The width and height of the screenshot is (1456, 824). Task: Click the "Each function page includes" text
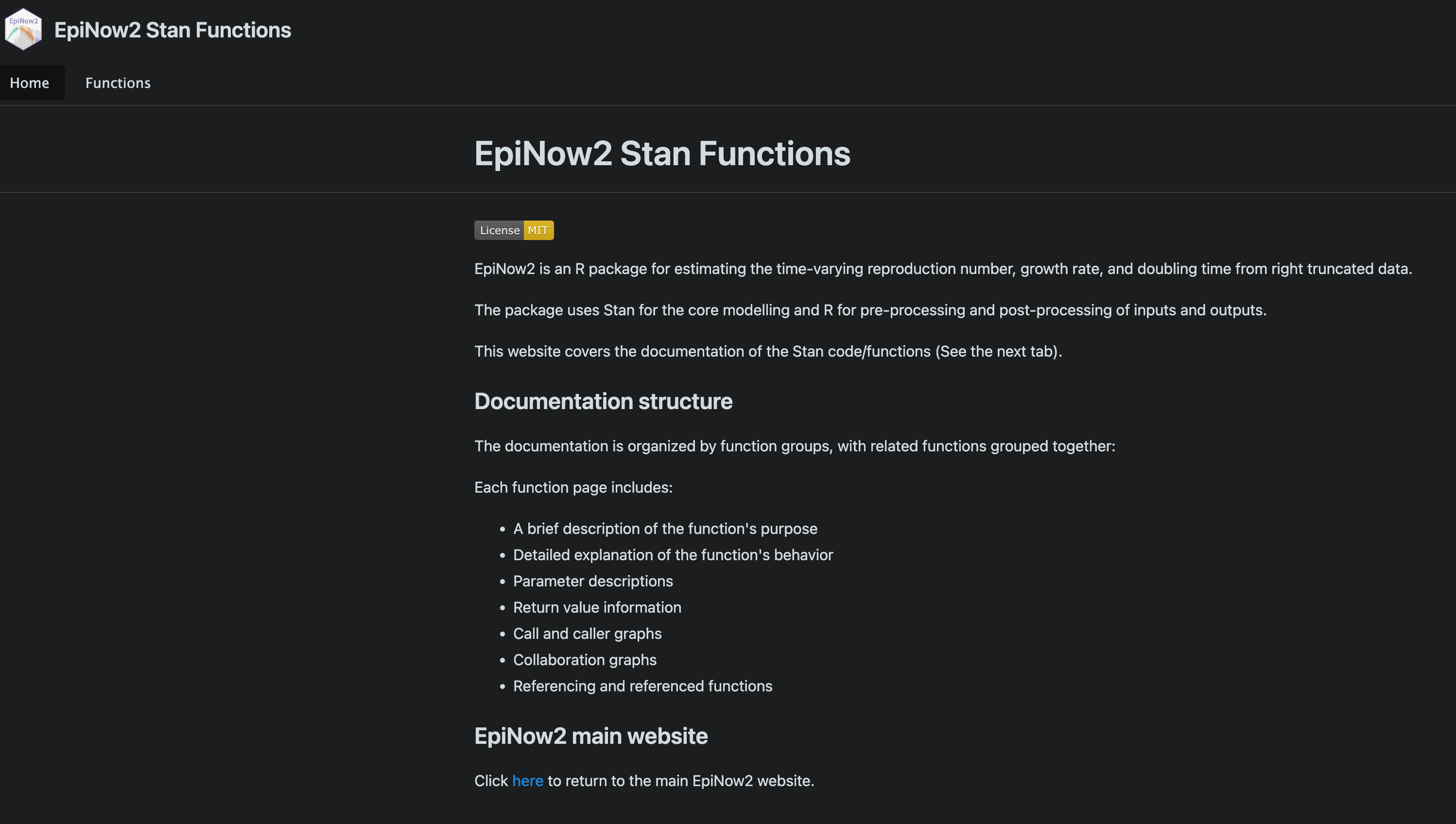pos(573,487)
